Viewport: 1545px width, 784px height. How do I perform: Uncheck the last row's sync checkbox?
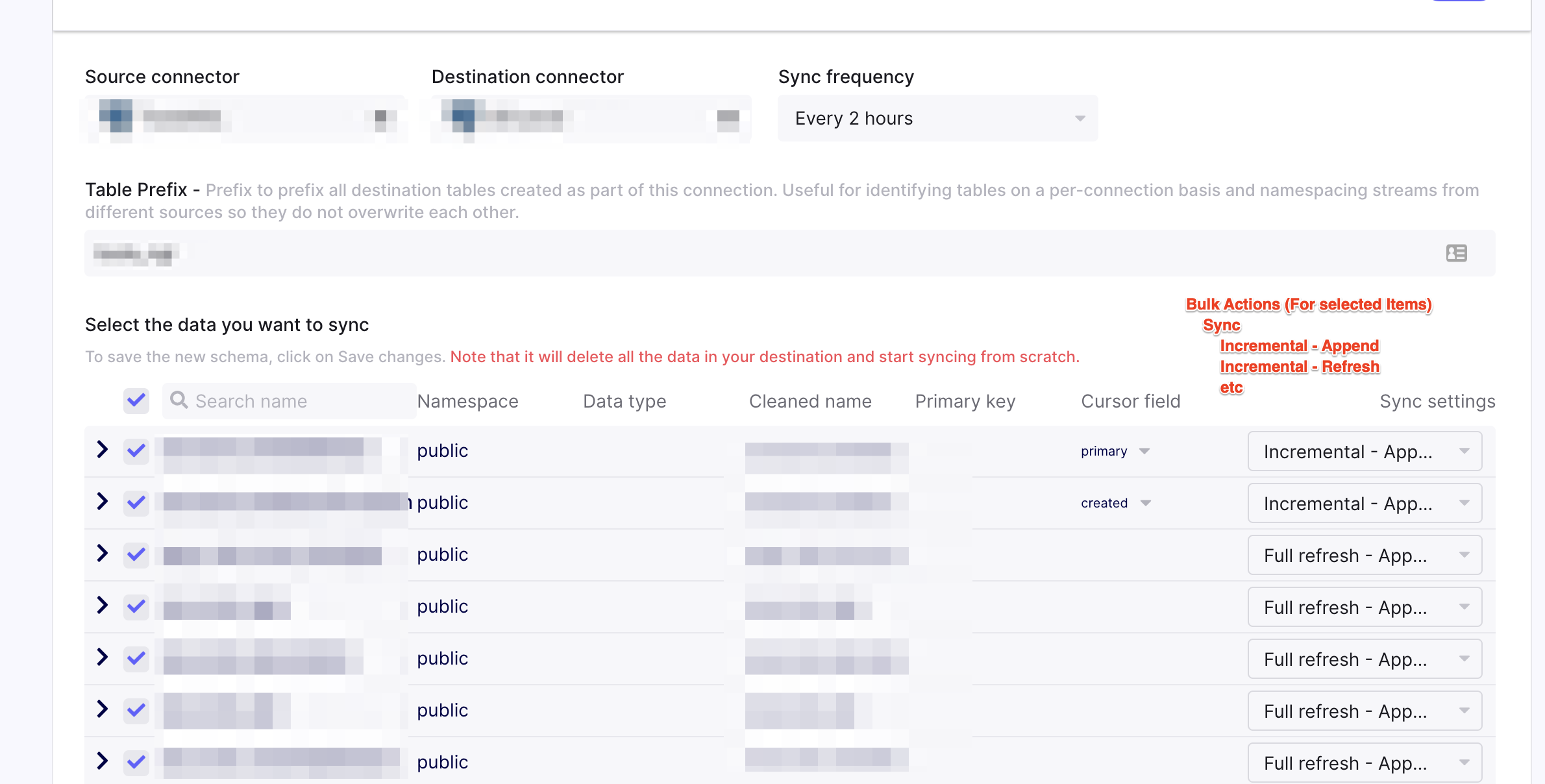pyautogui.click(x=136, y=763)
